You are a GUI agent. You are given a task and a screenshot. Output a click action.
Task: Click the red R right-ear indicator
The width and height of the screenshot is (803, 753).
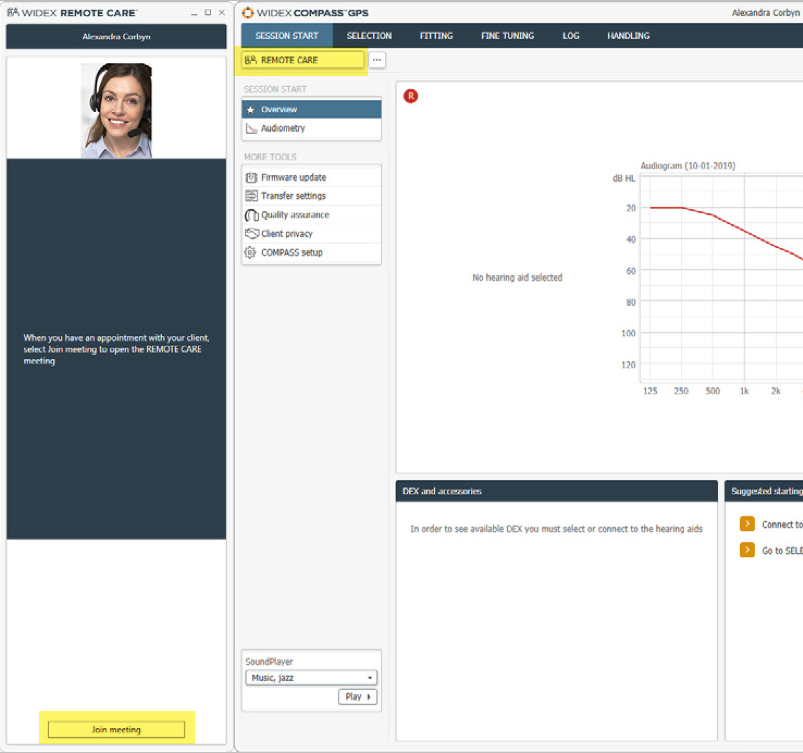(411, 96)
